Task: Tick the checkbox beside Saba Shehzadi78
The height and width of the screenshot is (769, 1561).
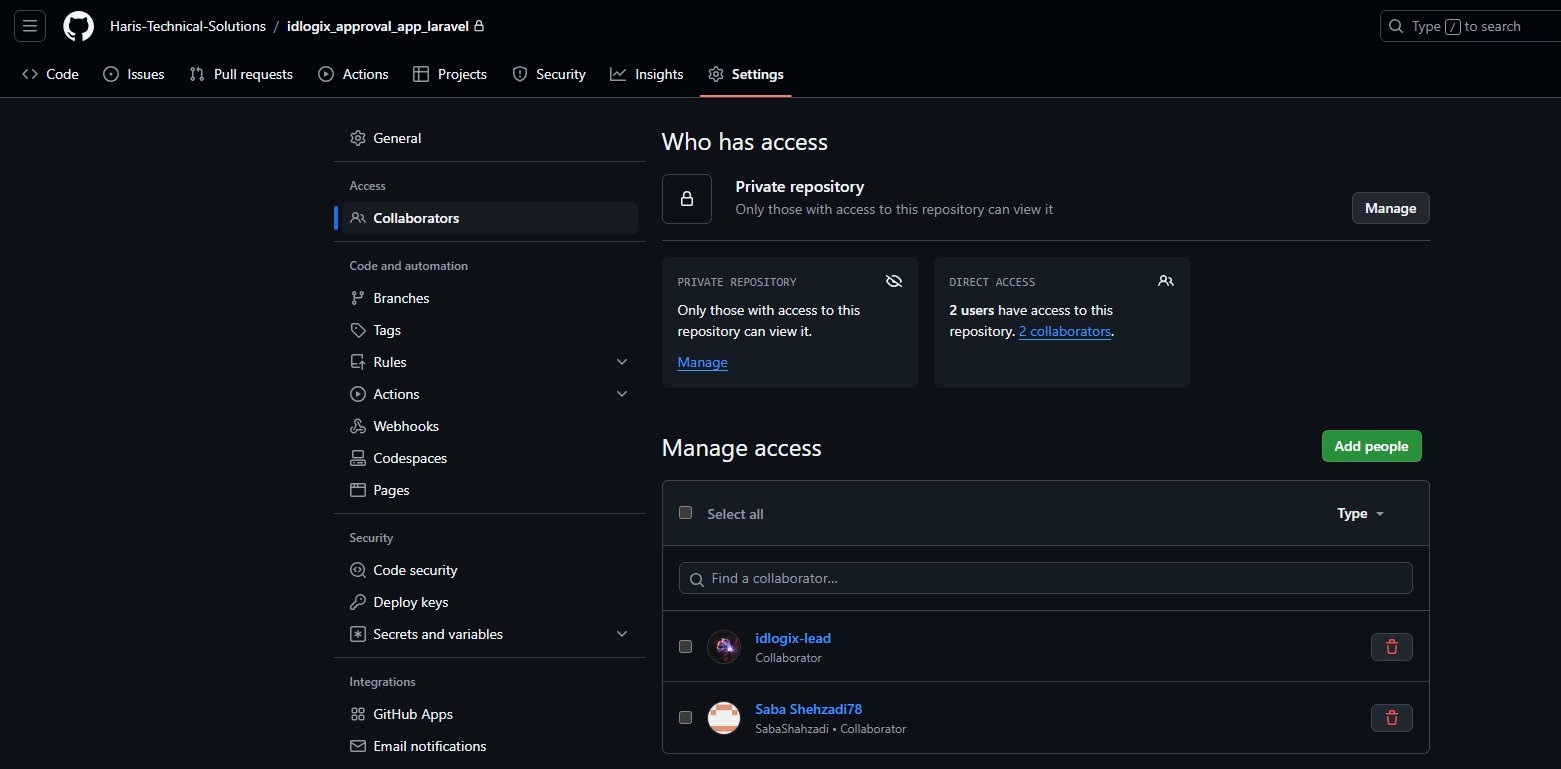Action: pos(685,718)
